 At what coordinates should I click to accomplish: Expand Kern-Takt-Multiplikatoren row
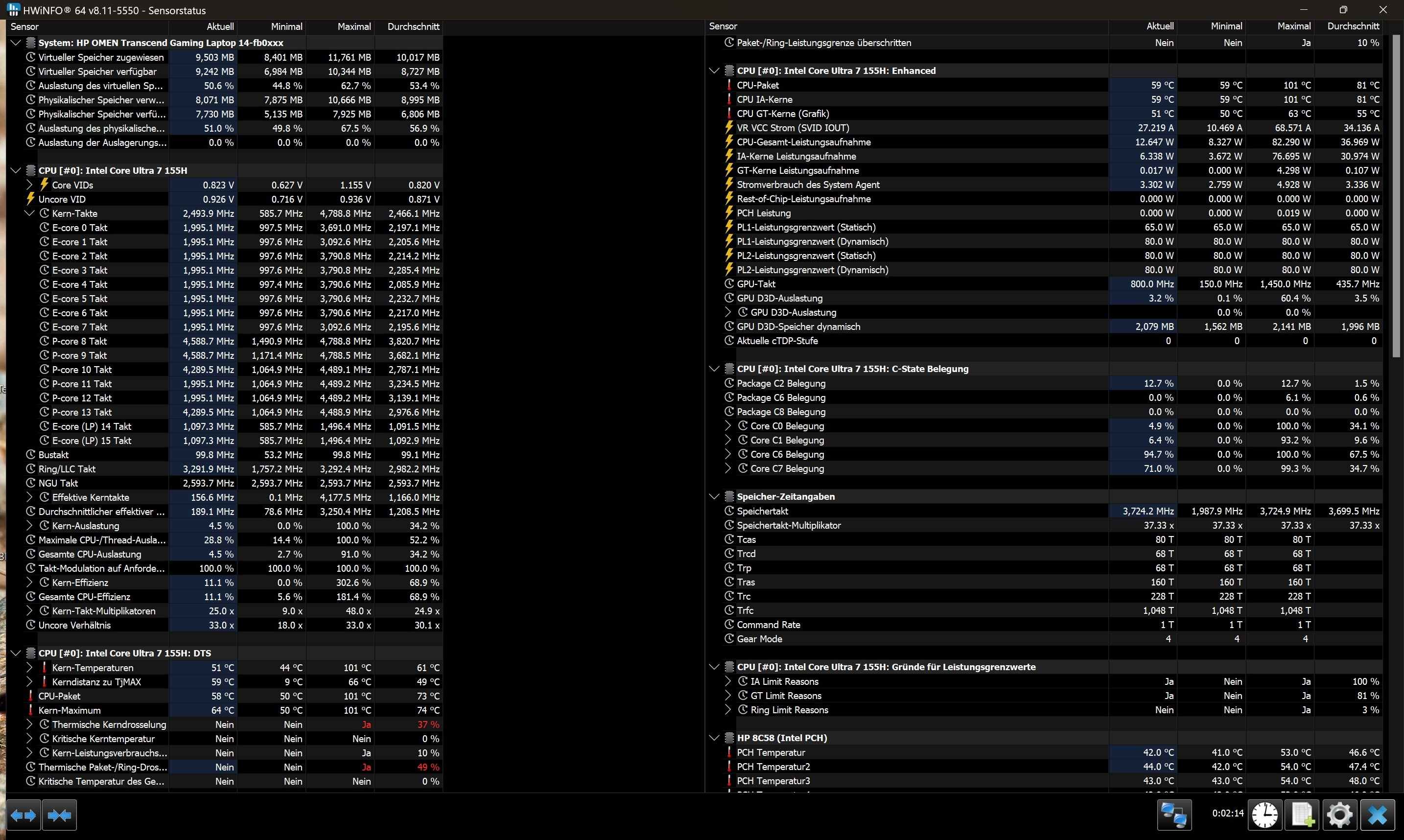point(29,611)
